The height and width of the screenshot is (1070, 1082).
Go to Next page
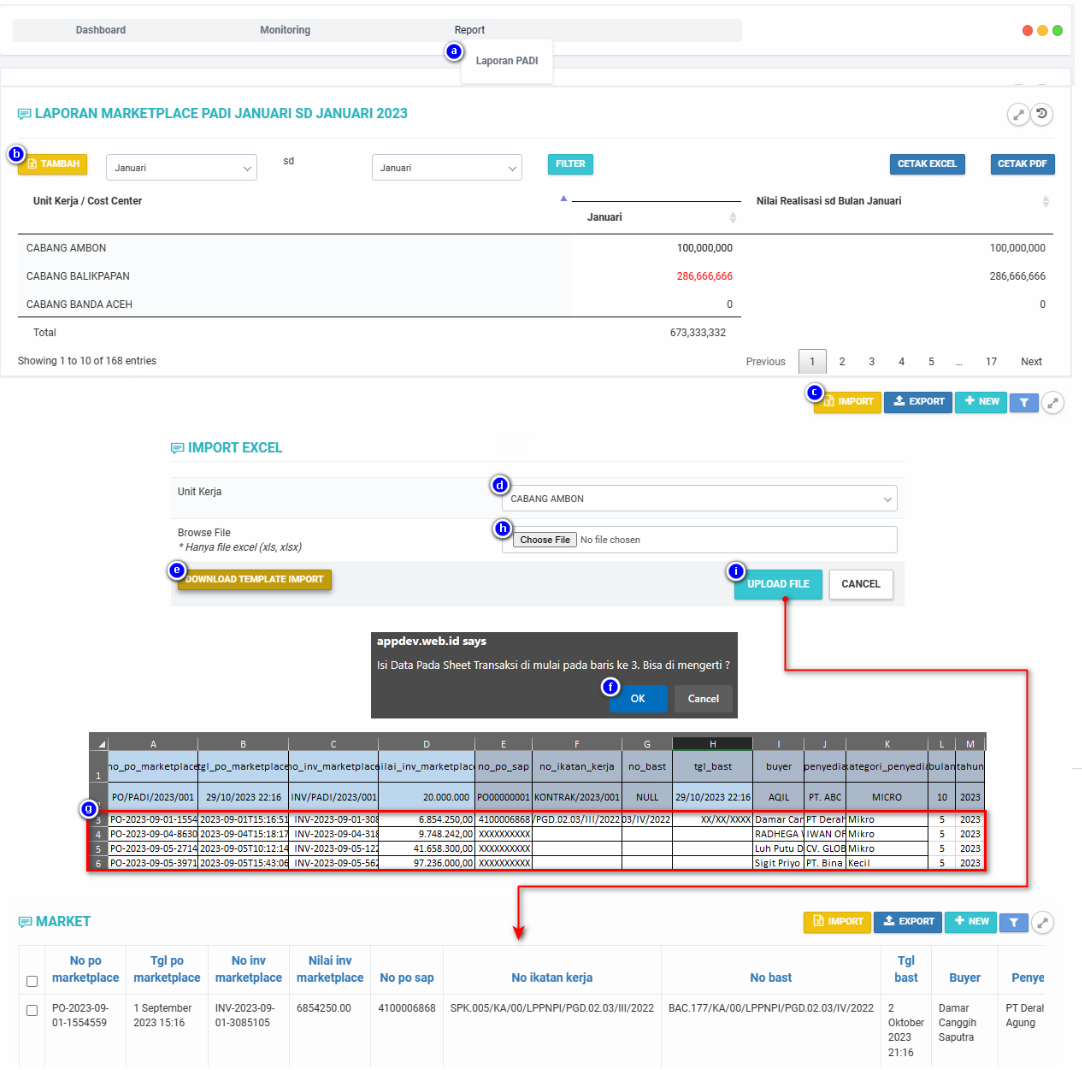coord(1031,361)
